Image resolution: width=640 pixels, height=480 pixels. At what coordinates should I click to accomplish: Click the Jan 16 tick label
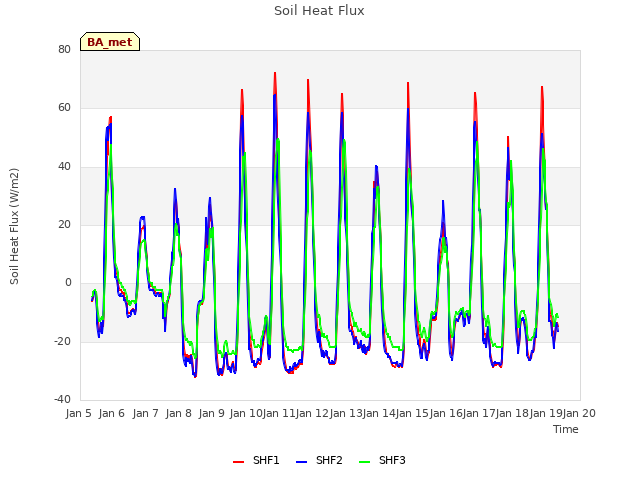click(x=446, y=413)
